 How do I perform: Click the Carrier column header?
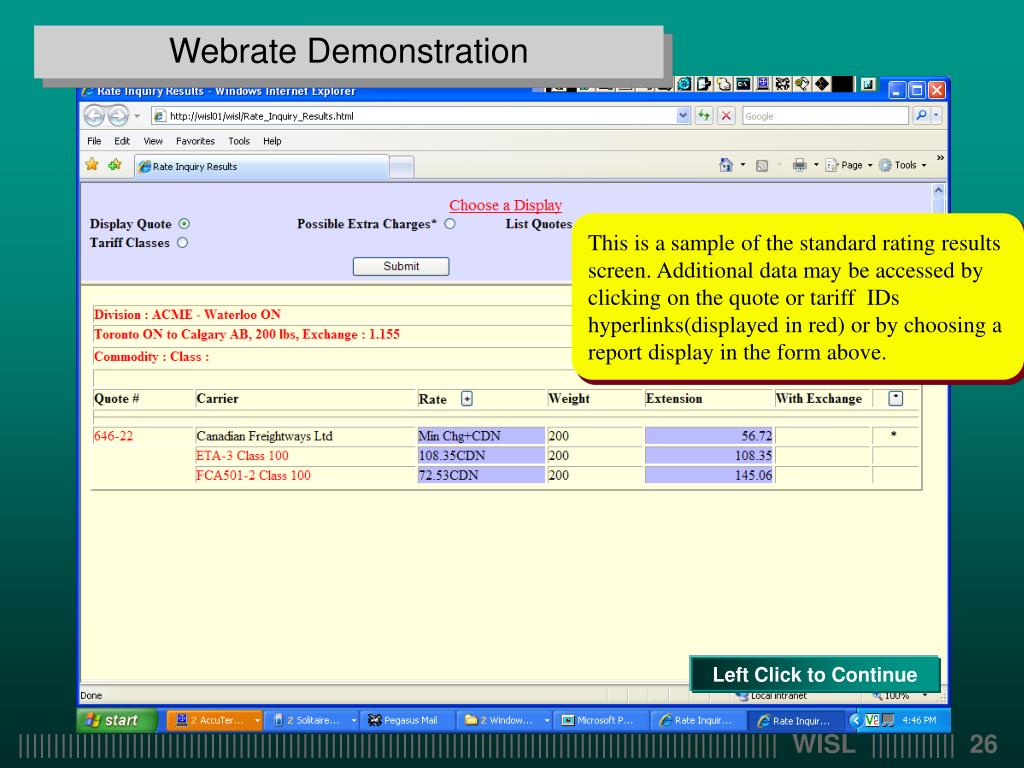pos(217,398)
